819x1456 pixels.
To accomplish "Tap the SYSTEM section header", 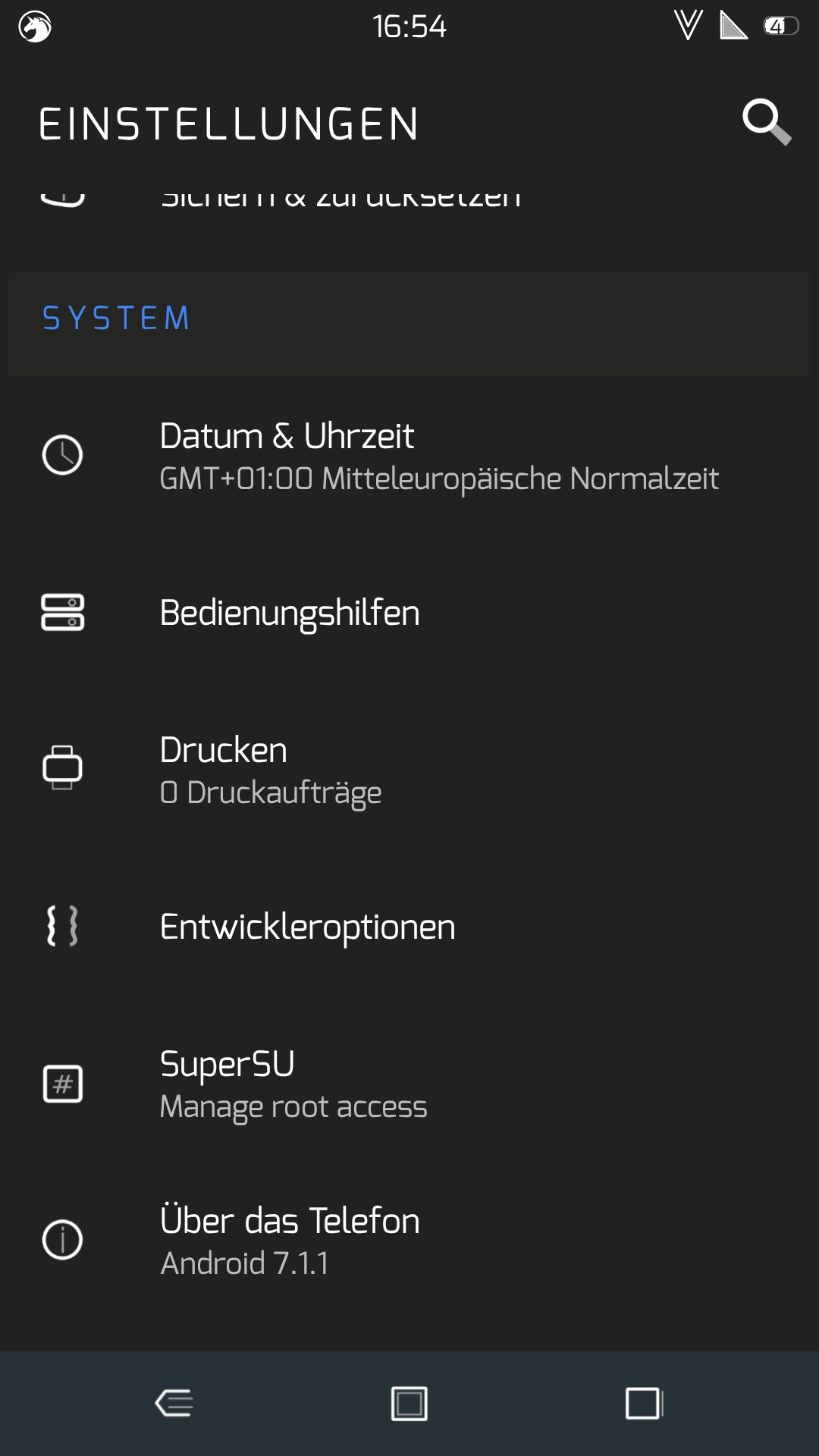I will pyautogui.click(x=115, y=318).
